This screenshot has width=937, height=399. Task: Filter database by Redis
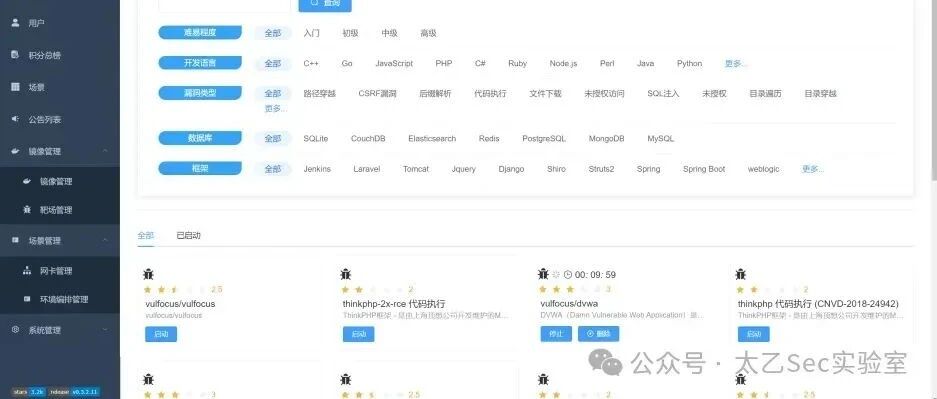pyautogui.click(x=489, y=139)
